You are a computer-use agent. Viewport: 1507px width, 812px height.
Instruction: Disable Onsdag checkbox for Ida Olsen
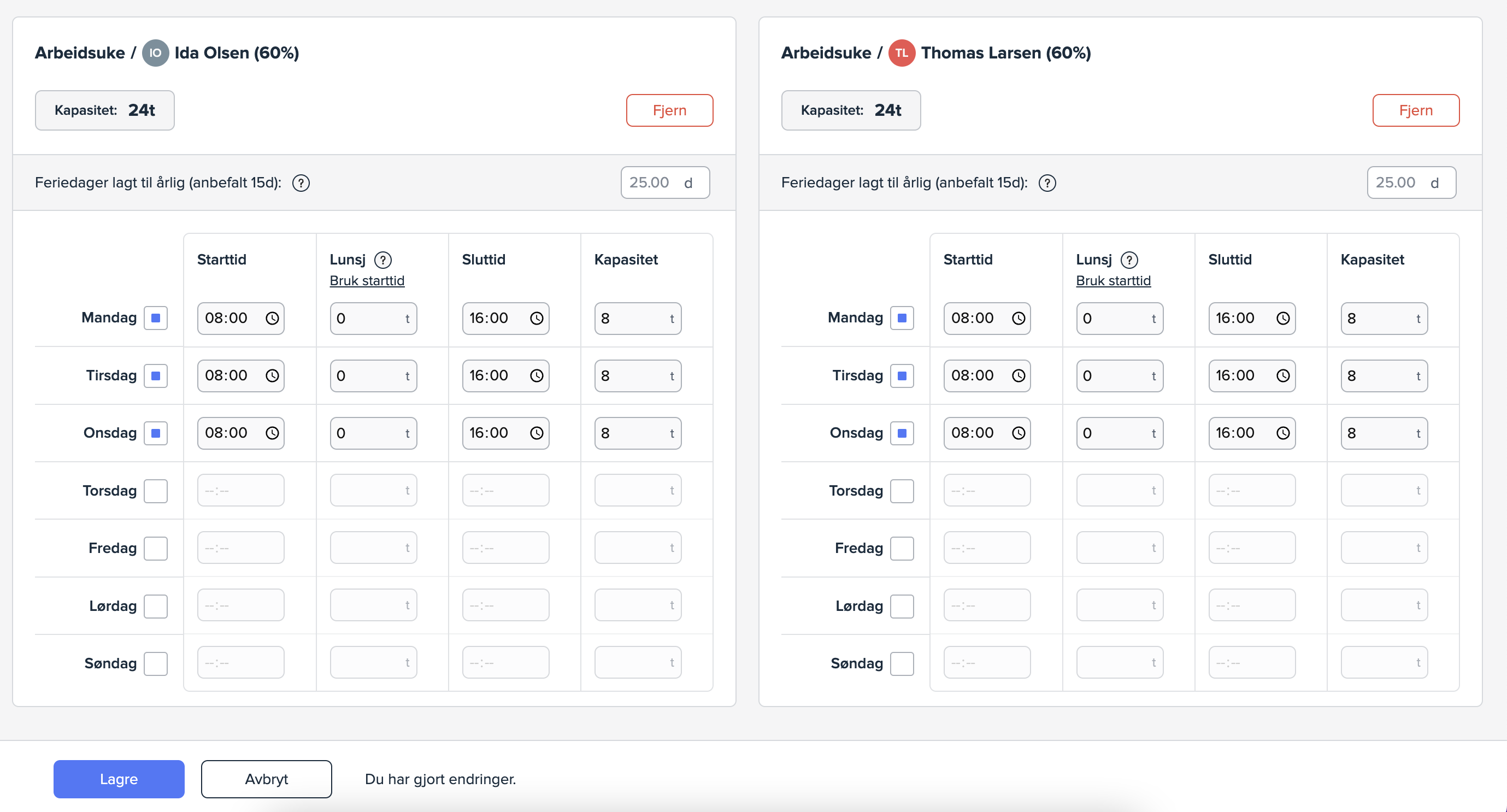point(156,433)
